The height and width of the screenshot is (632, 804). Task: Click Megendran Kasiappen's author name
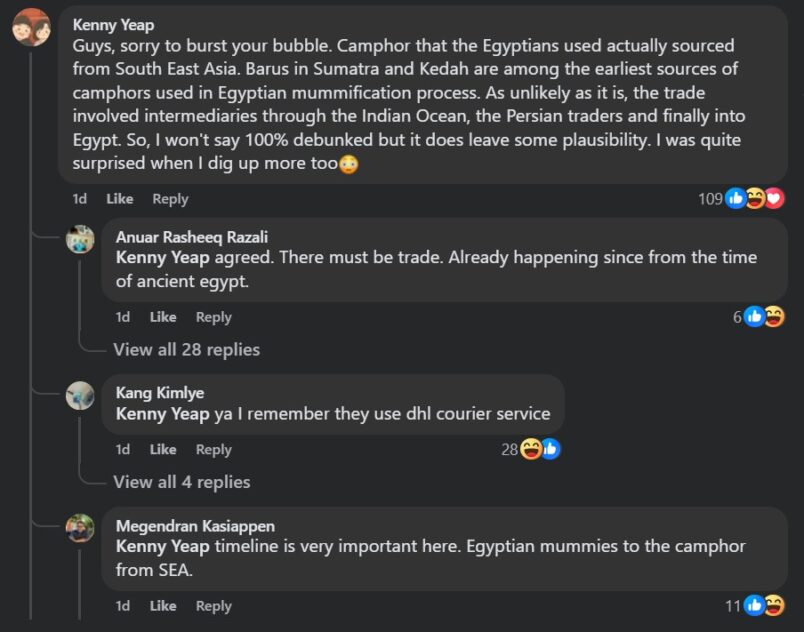195,526
